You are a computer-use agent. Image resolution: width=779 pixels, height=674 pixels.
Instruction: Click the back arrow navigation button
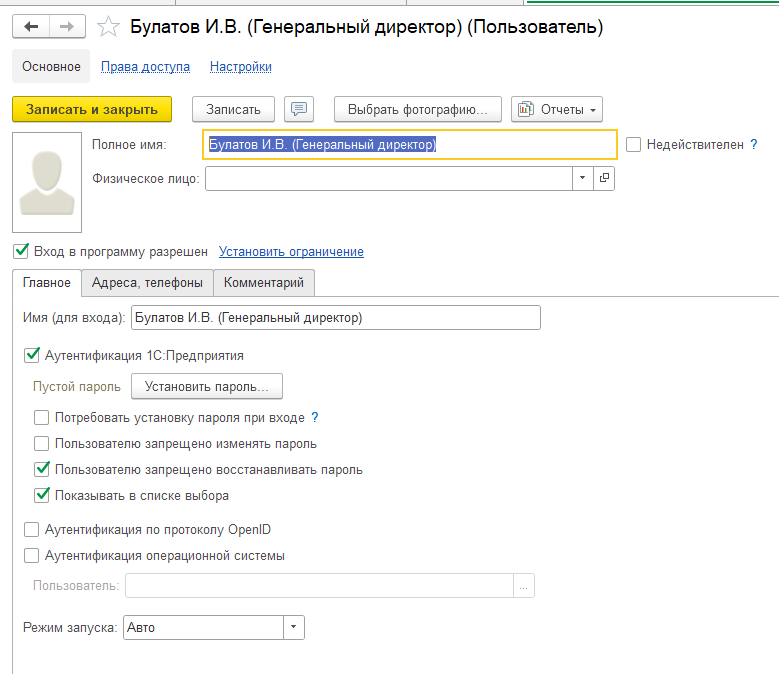coord(31,27)
